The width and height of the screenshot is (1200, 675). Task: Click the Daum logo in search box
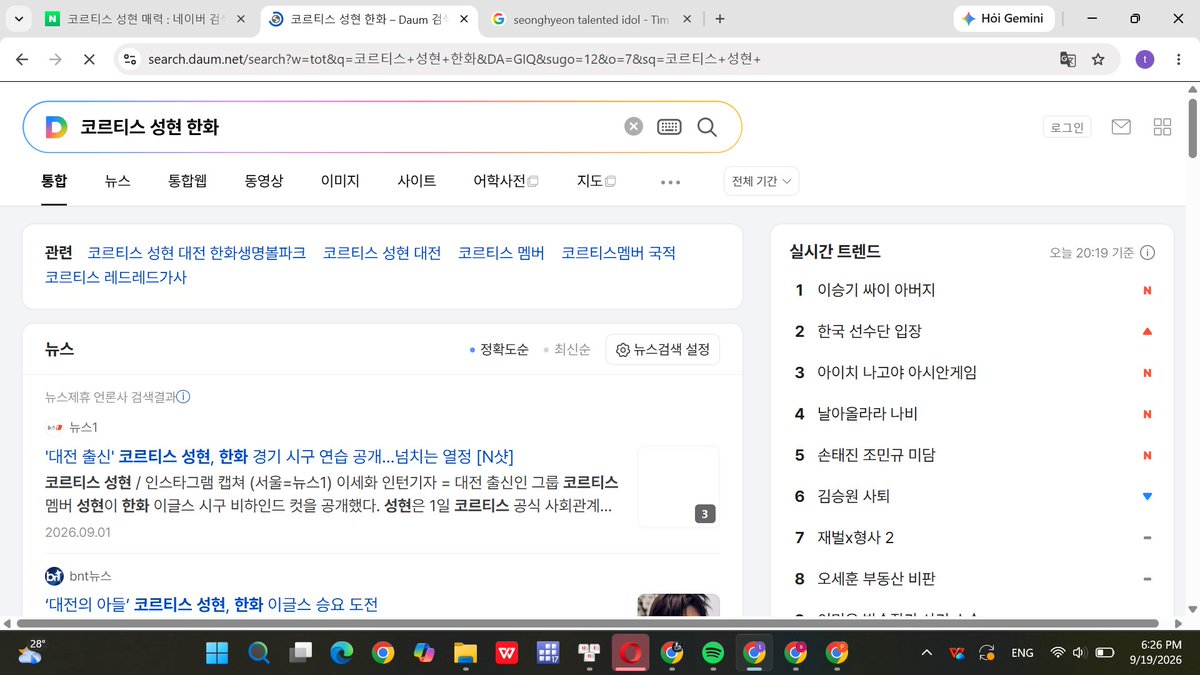pos(56,126)
